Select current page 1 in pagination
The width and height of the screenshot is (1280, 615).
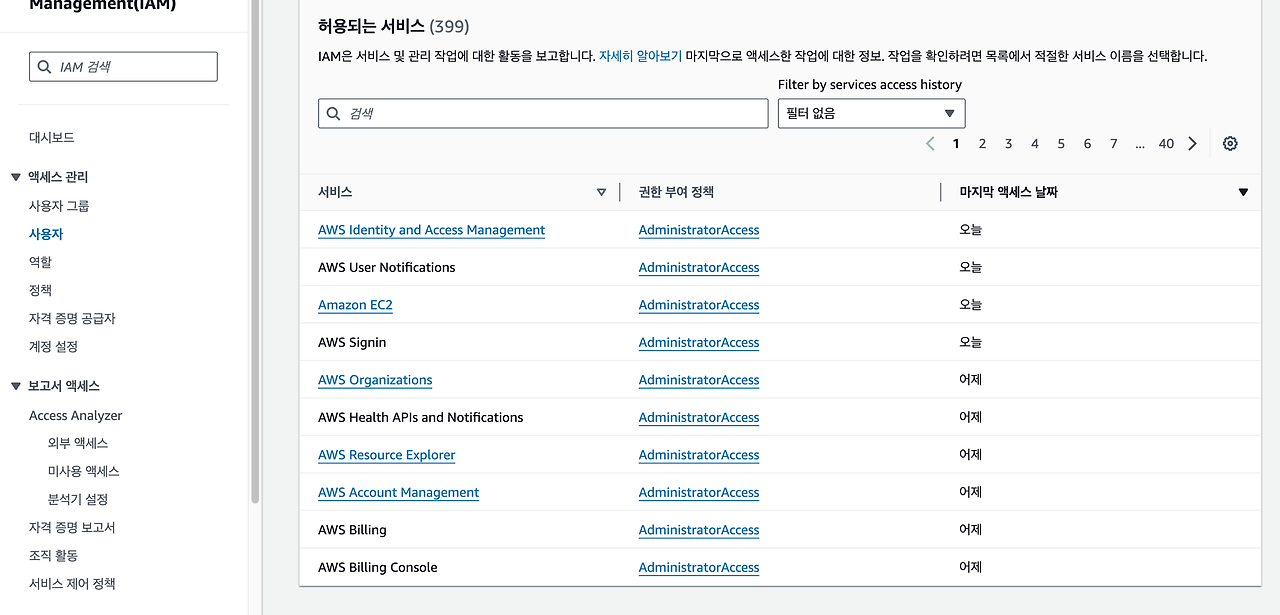tap(956, 143)
